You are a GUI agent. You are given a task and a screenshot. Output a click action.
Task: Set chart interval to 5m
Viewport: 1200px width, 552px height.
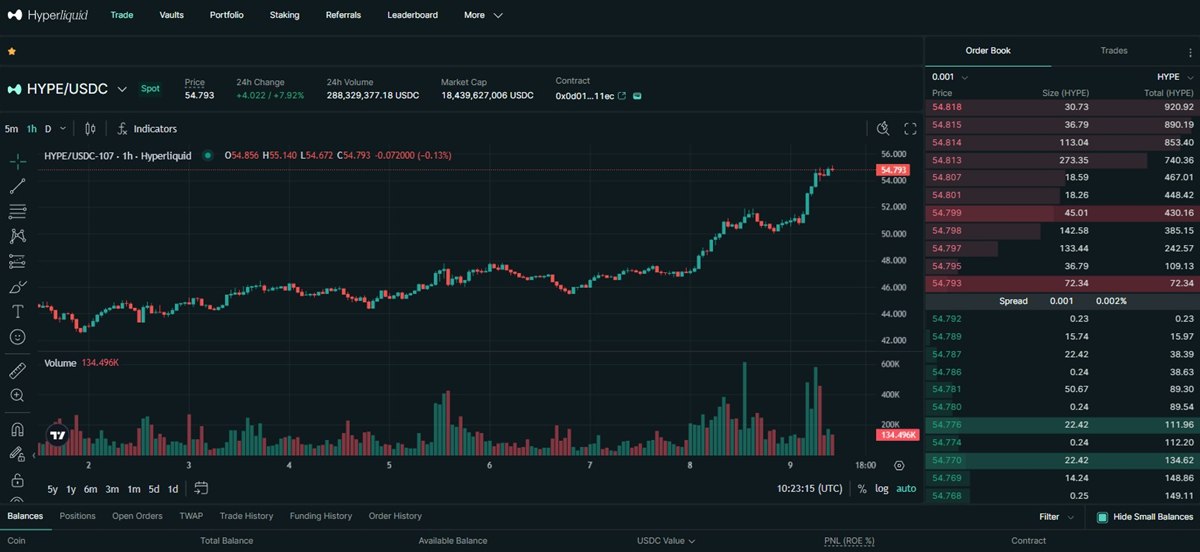(11, 128)
